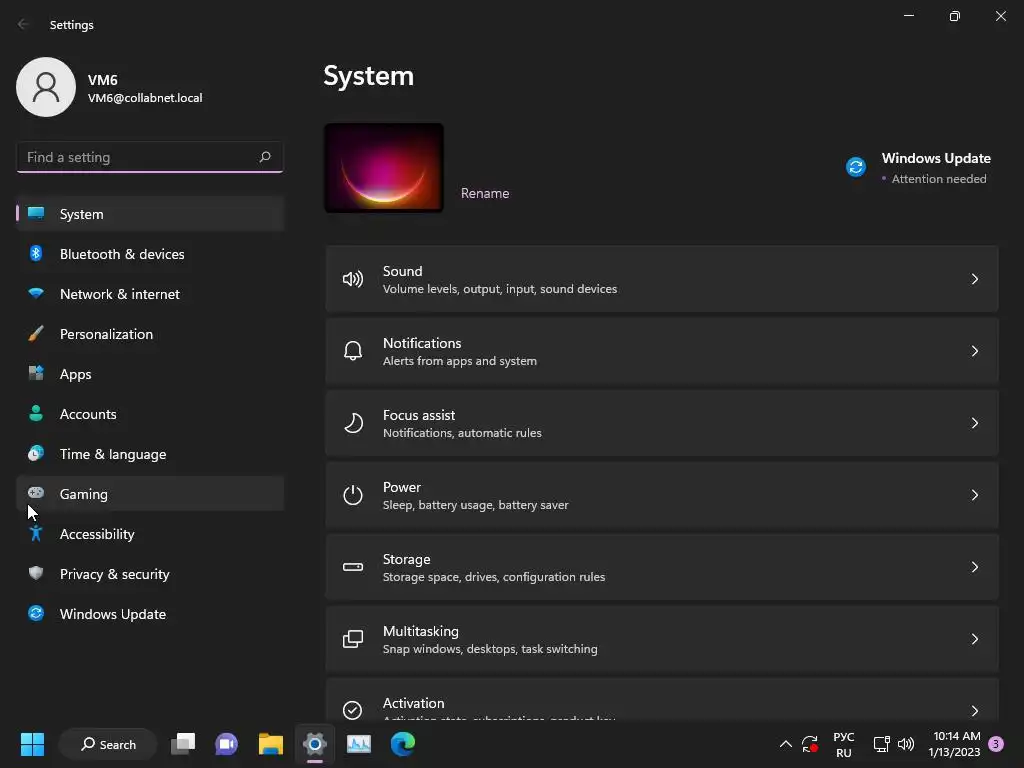Click the System monitor icon in sidebar

pos(36,214)
